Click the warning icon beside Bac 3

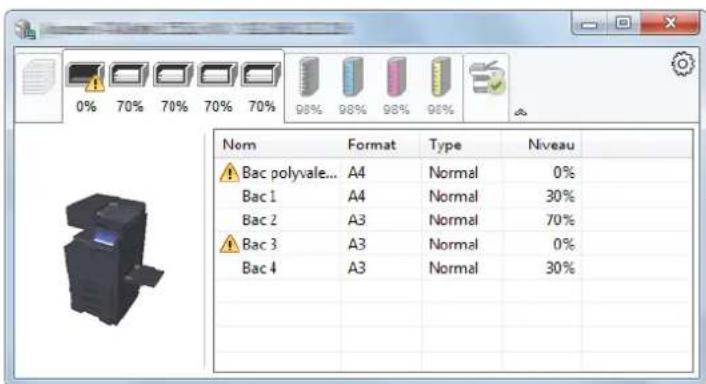pyautogui.click(x=229, y=244)
